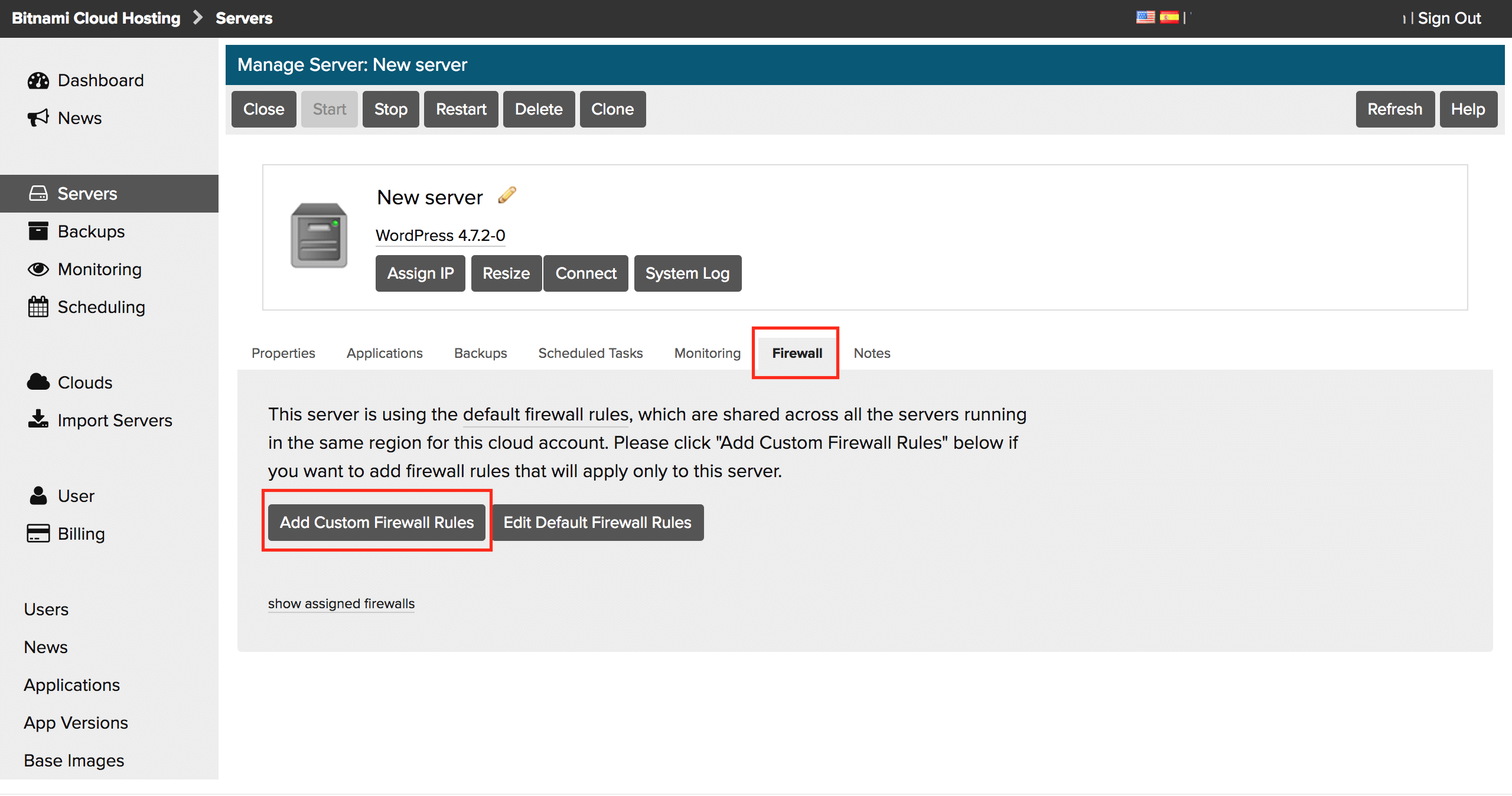Click the Dashboard gauge icon
The height and width of the screenshot is (796, 1512).
(x=38, y=80)
